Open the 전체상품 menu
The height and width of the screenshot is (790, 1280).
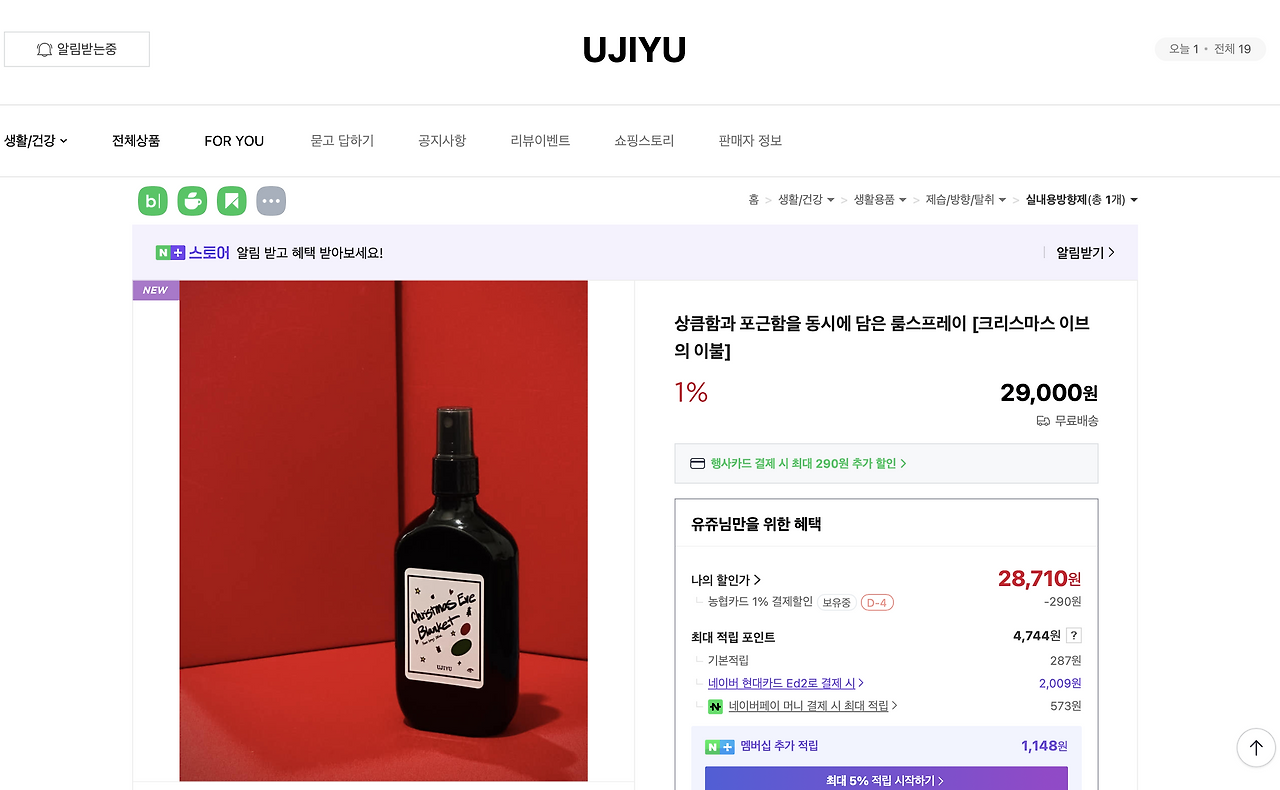point(136,141)
